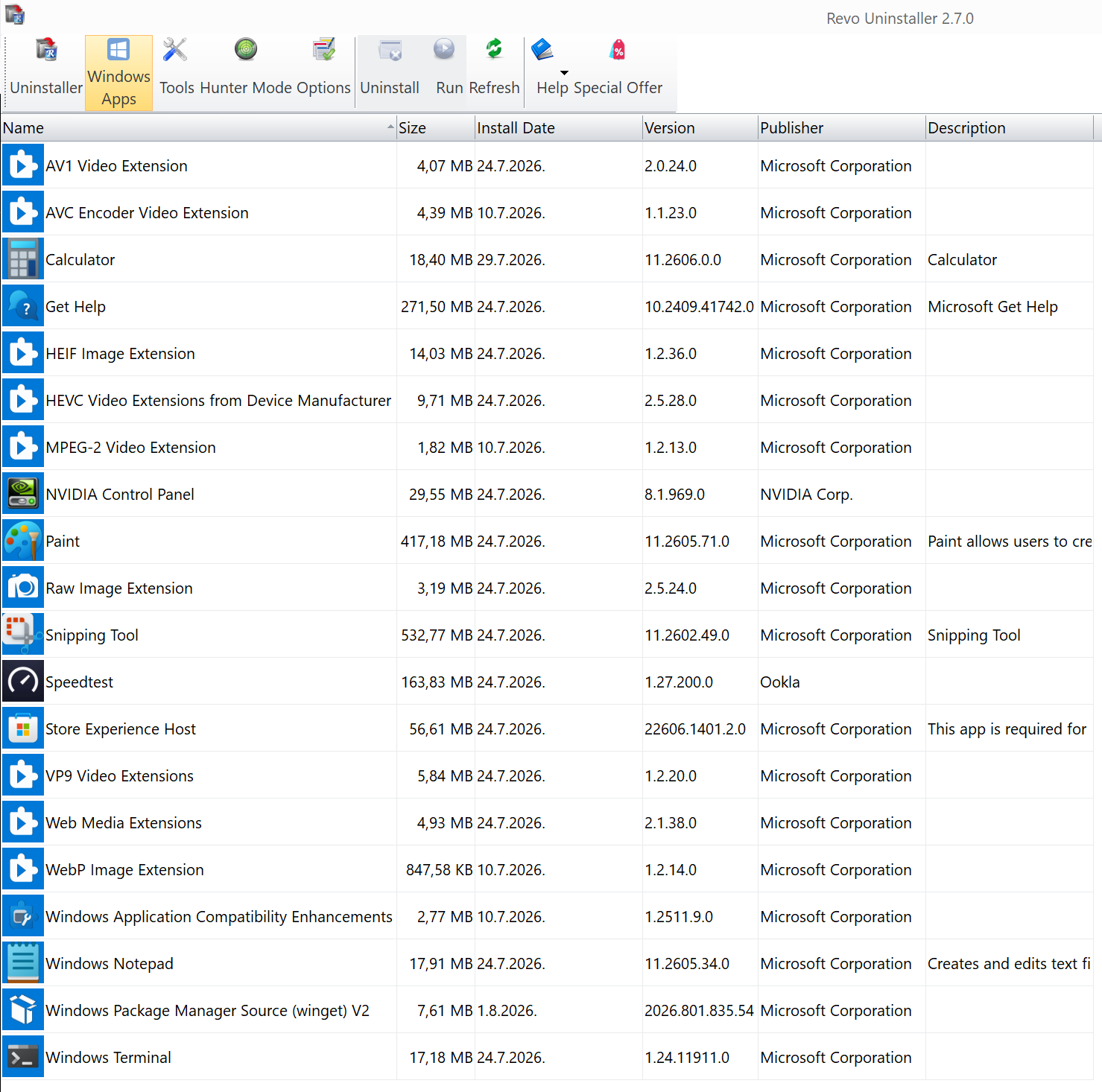Select the MPEG-2 Video Extension icon
The image size is (1102, 1092).
tap(23, 447)
